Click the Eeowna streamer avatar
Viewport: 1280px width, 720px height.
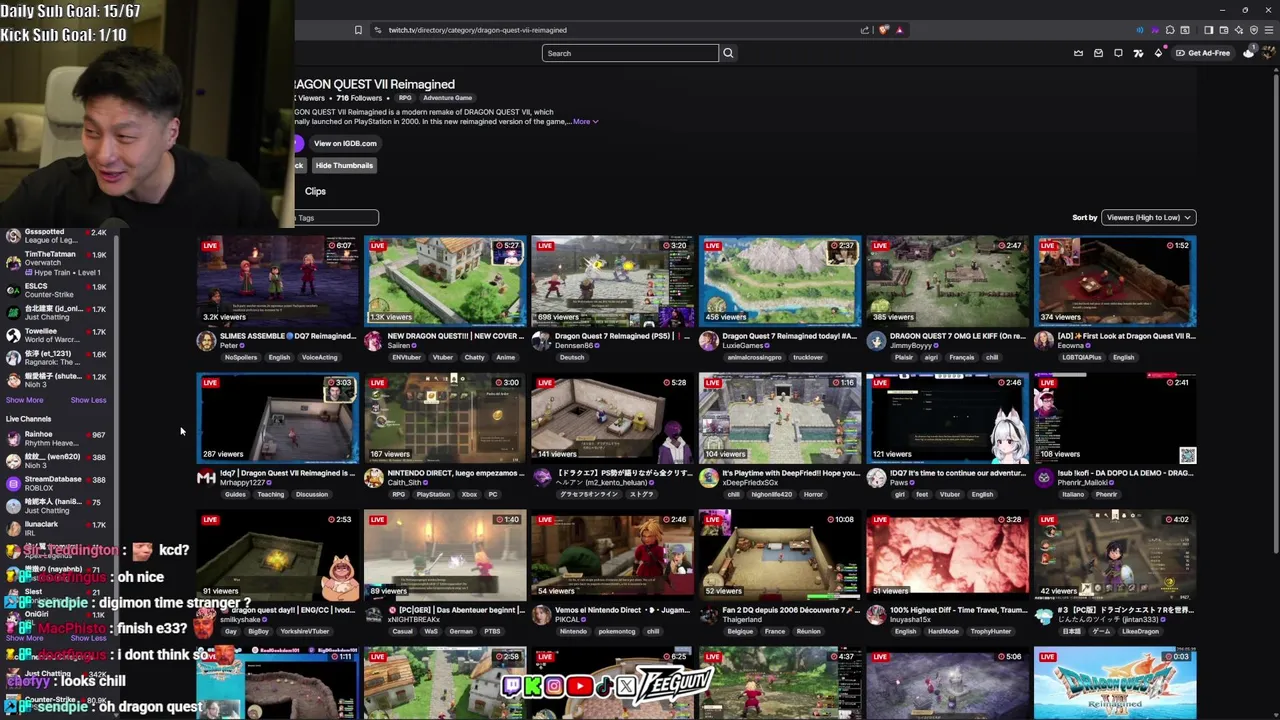click(x=1043, y=341)
